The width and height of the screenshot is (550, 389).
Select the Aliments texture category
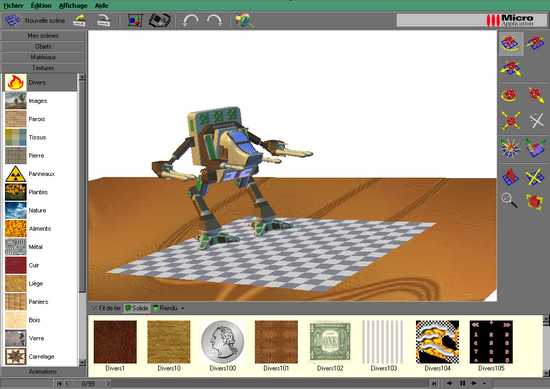pos(40,228)
